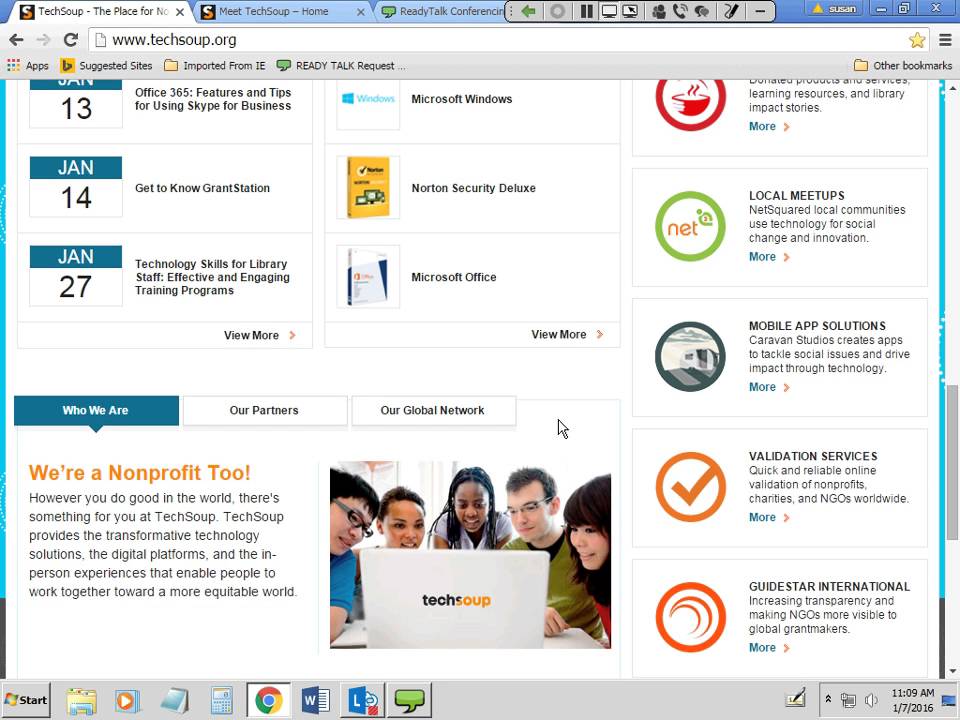Click the green net2 Local Meetups icon
The width and height of the screenshot is (960, 720).
(691, 226)
